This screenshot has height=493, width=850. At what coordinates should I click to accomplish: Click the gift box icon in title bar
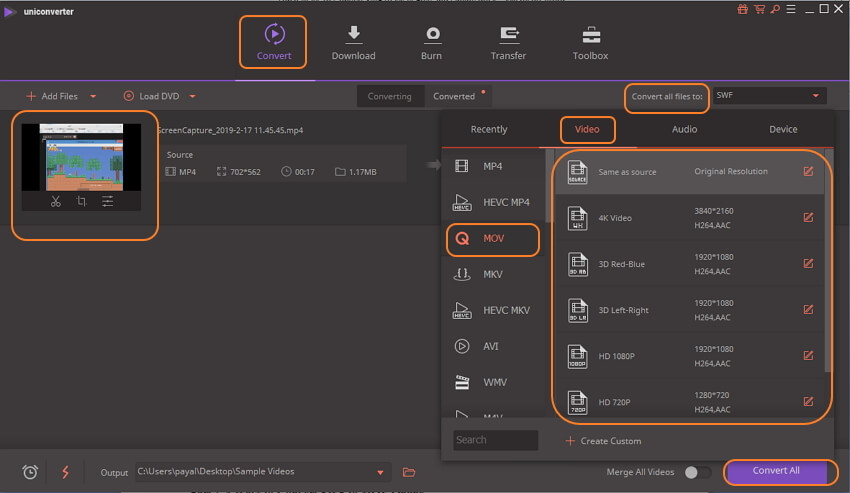(x=743, y=9)
